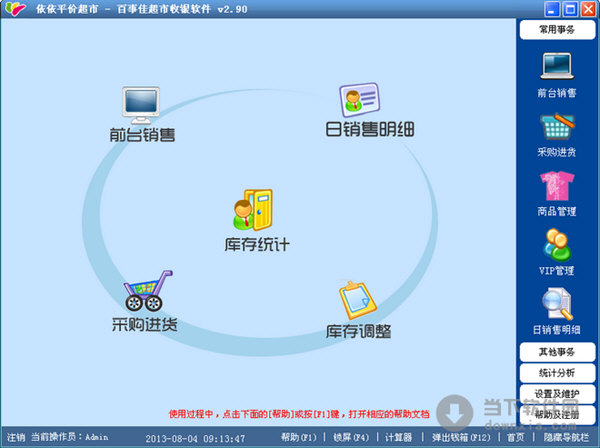
Task: Select 前台销售 laptop icon in sidebar
Action: click(557, 67)
